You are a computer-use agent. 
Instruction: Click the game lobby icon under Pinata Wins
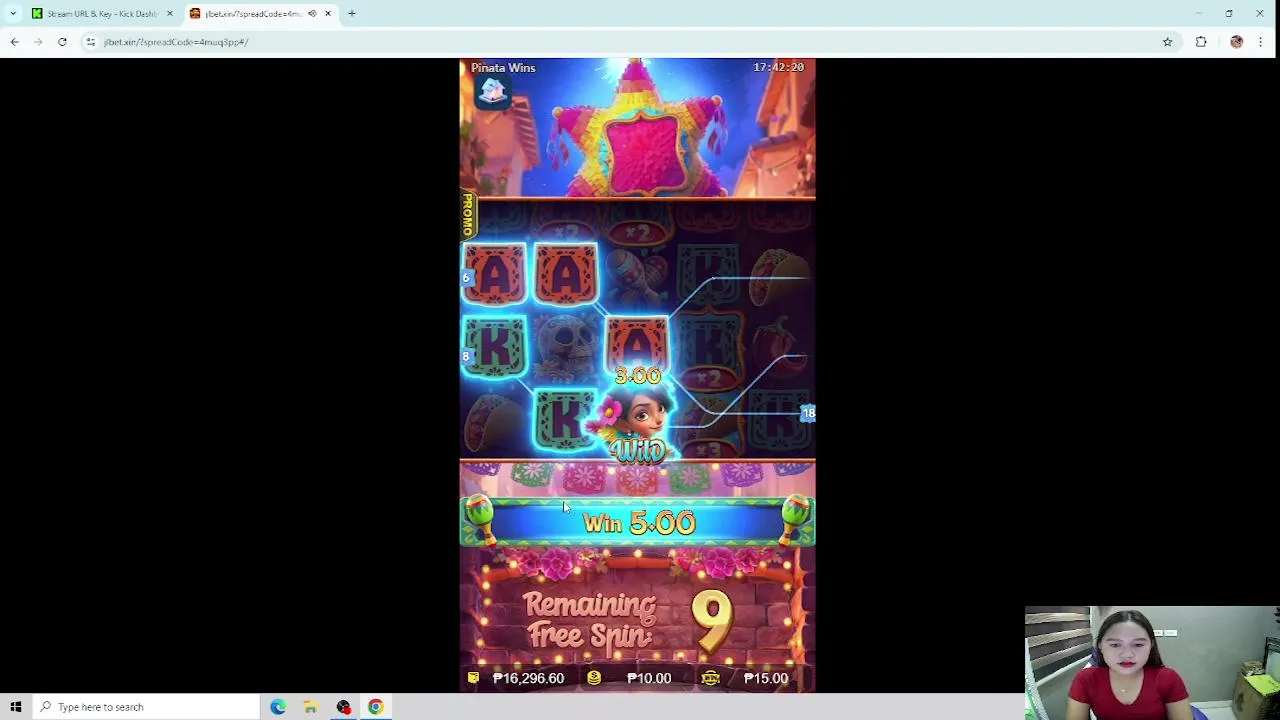tap(492, 92)
